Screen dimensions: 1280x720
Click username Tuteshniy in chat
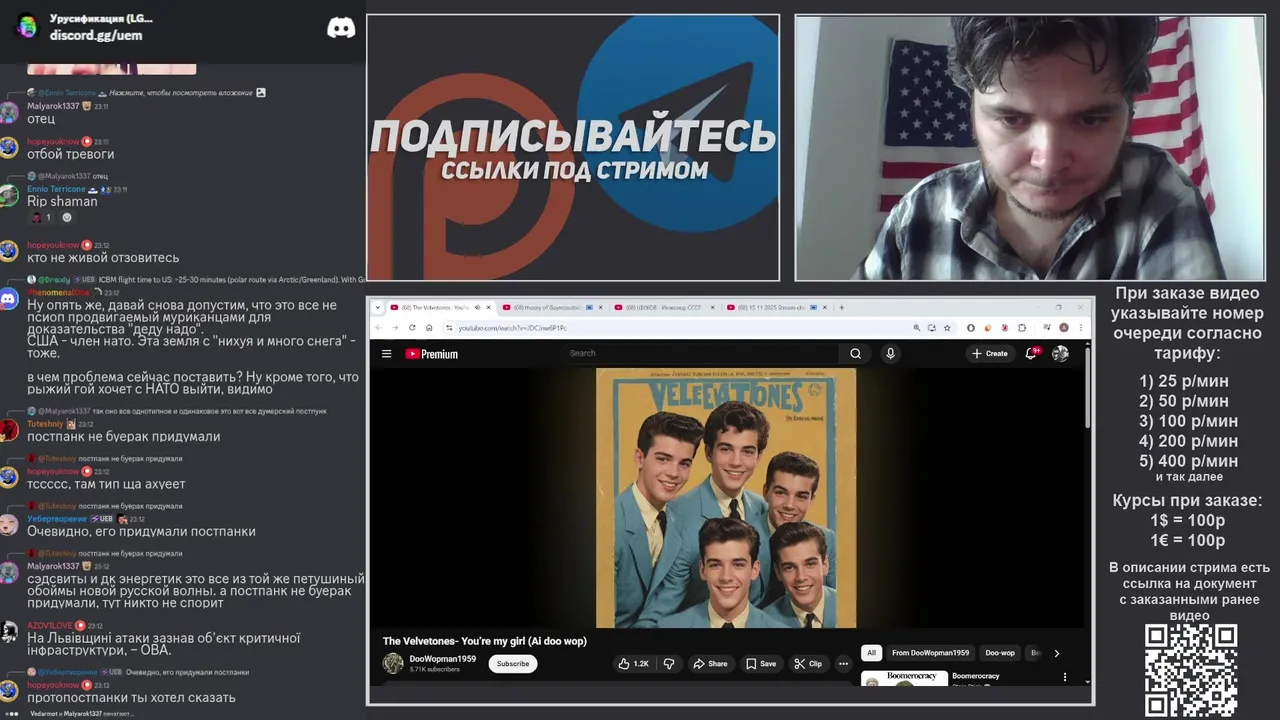(45, 424)
